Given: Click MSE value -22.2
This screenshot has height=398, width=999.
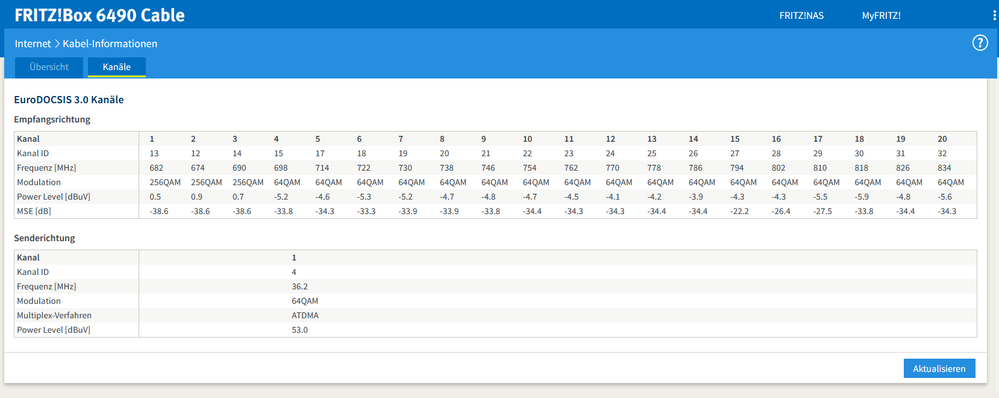Looking at the screenshot, I should coord(739,211).
